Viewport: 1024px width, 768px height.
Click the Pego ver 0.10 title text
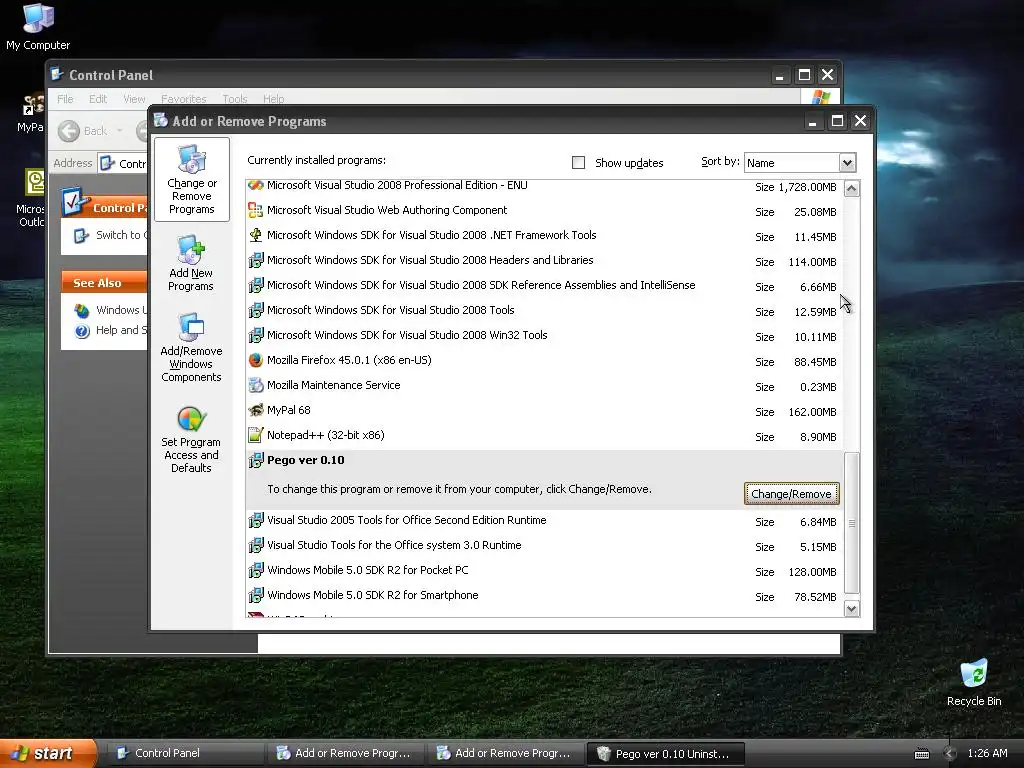pos(306,460)
